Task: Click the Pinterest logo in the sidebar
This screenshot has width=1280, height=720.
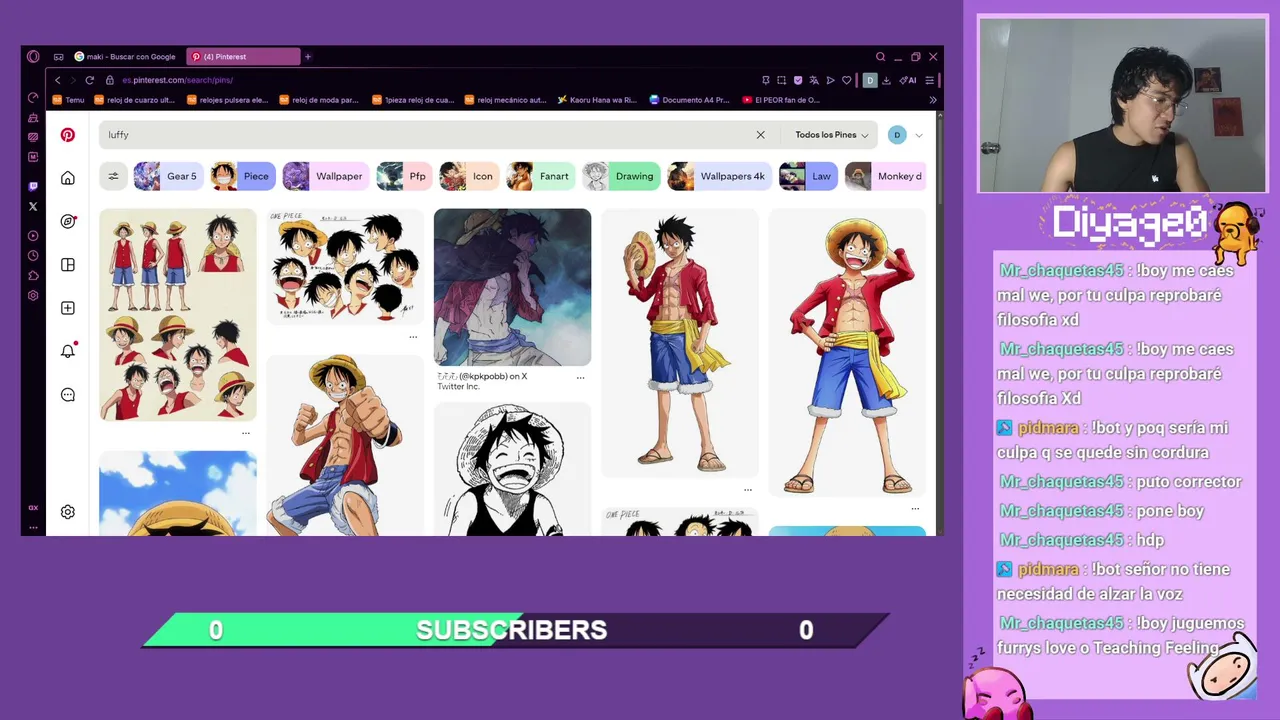Action: (x=68, y=135)
